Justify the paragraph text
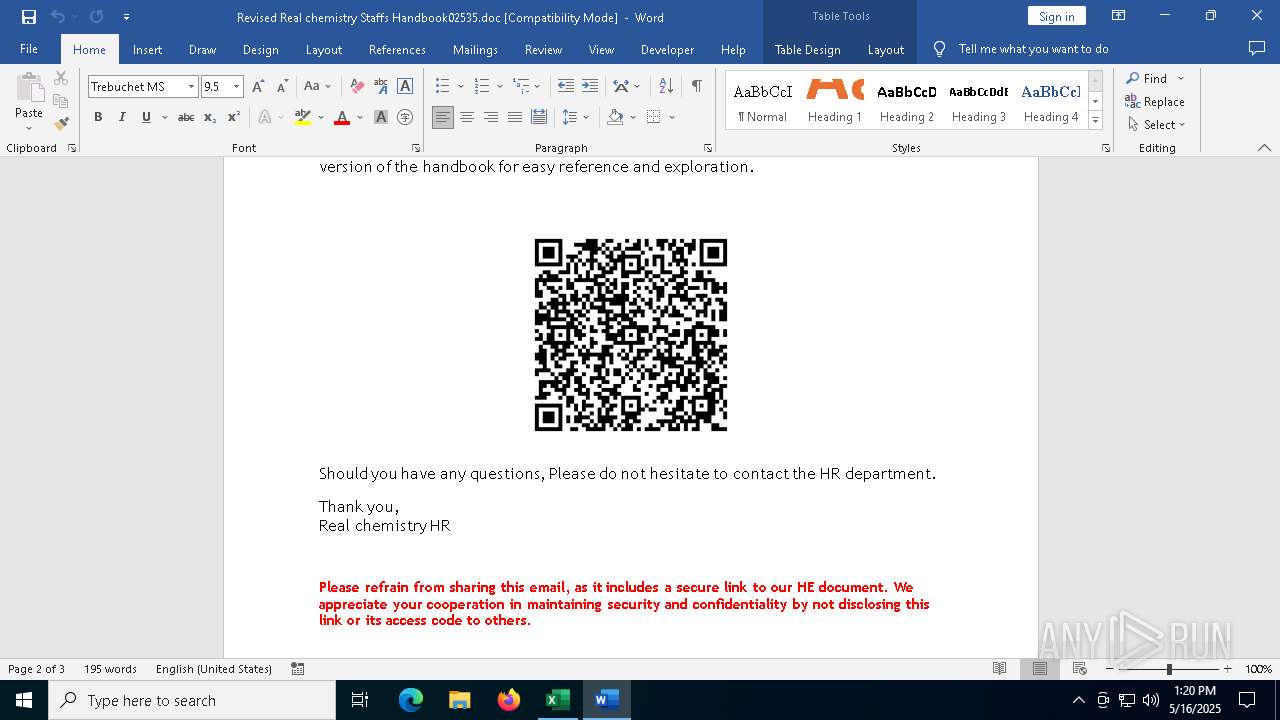This screenshot has height=720, width=1280. point(515,117)
